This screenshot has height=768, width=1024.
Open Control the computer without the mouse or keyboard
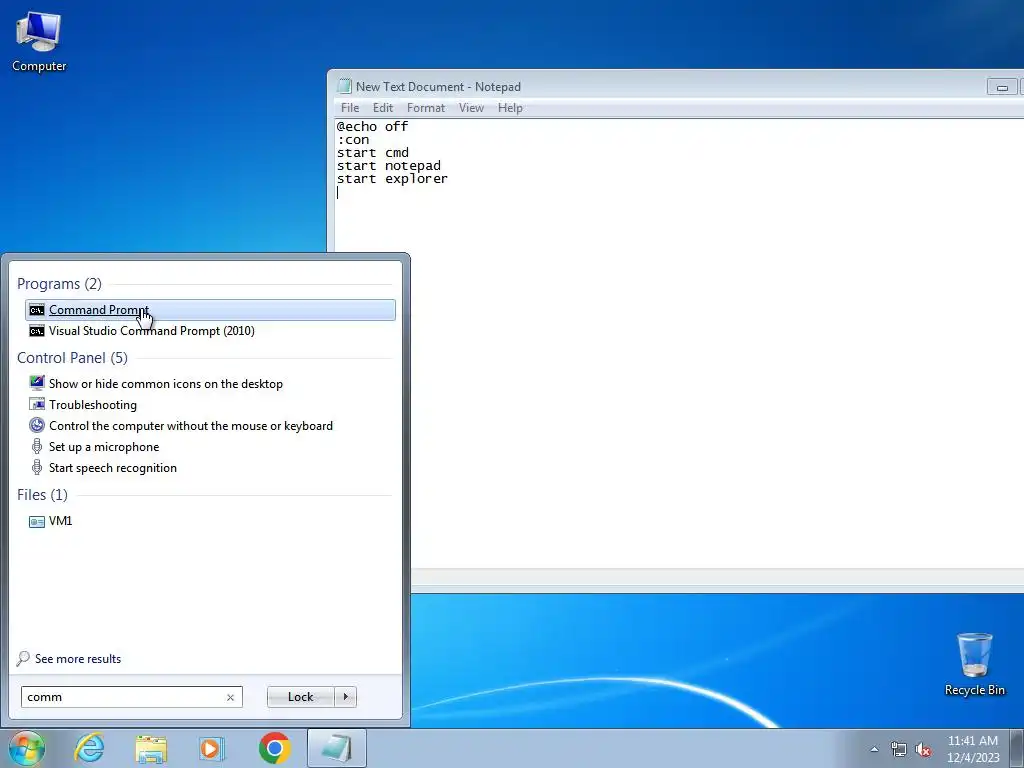point(210,426)
